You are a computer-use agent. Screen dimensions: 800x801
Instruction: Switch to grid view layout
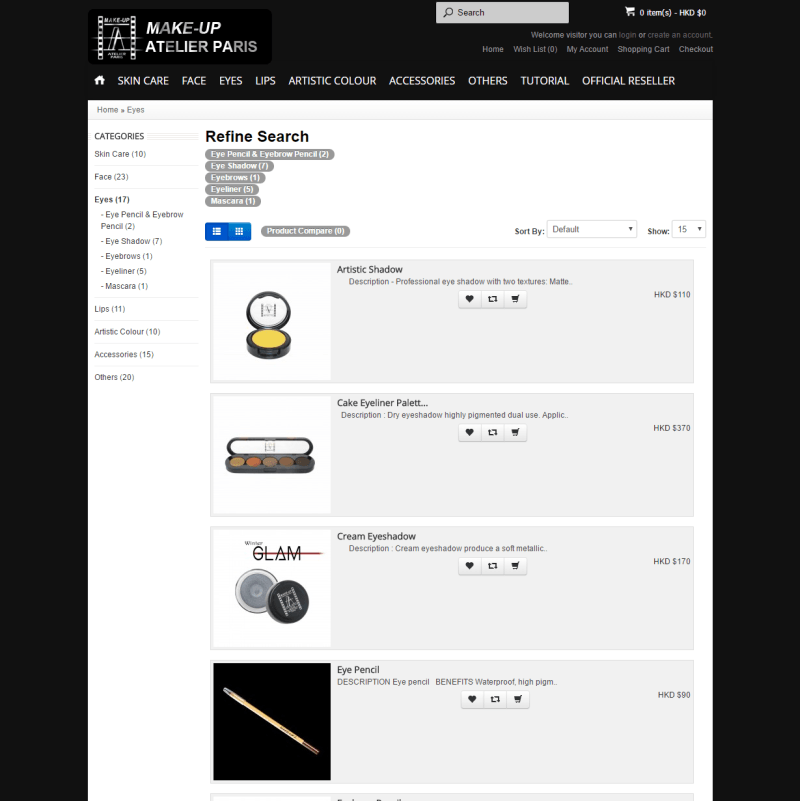click(240, 231)
